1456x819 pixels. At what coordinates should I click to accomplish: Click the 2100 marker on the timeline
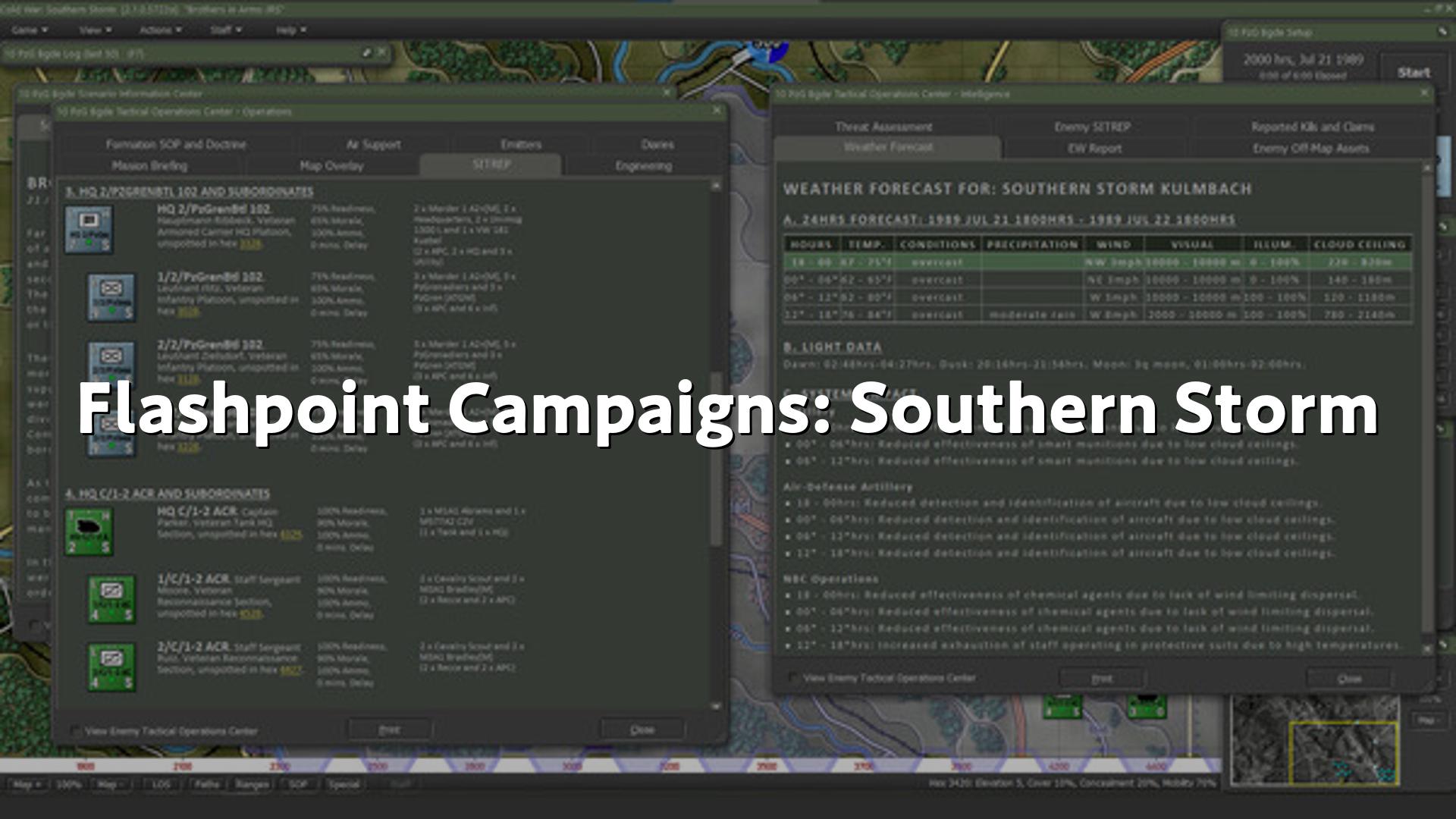click(182, 767)
